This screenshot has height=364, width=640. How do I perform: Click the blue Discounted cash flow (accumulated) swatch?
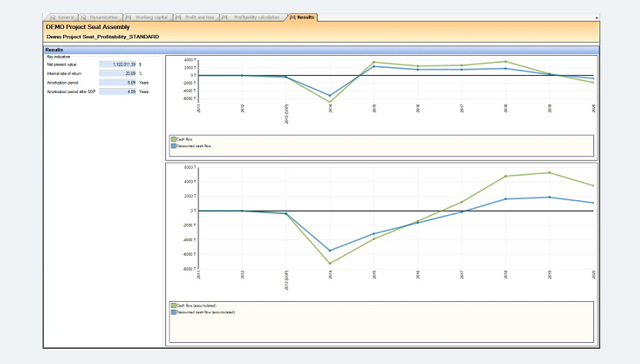(x=173, y=312)
